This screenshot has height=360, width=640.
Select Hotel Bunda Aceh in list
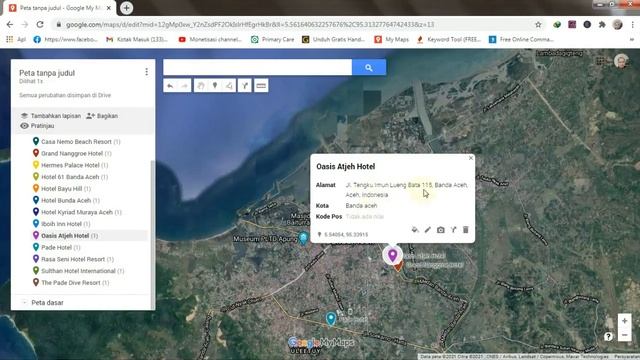pyautogui.click(x=66, y=200)
